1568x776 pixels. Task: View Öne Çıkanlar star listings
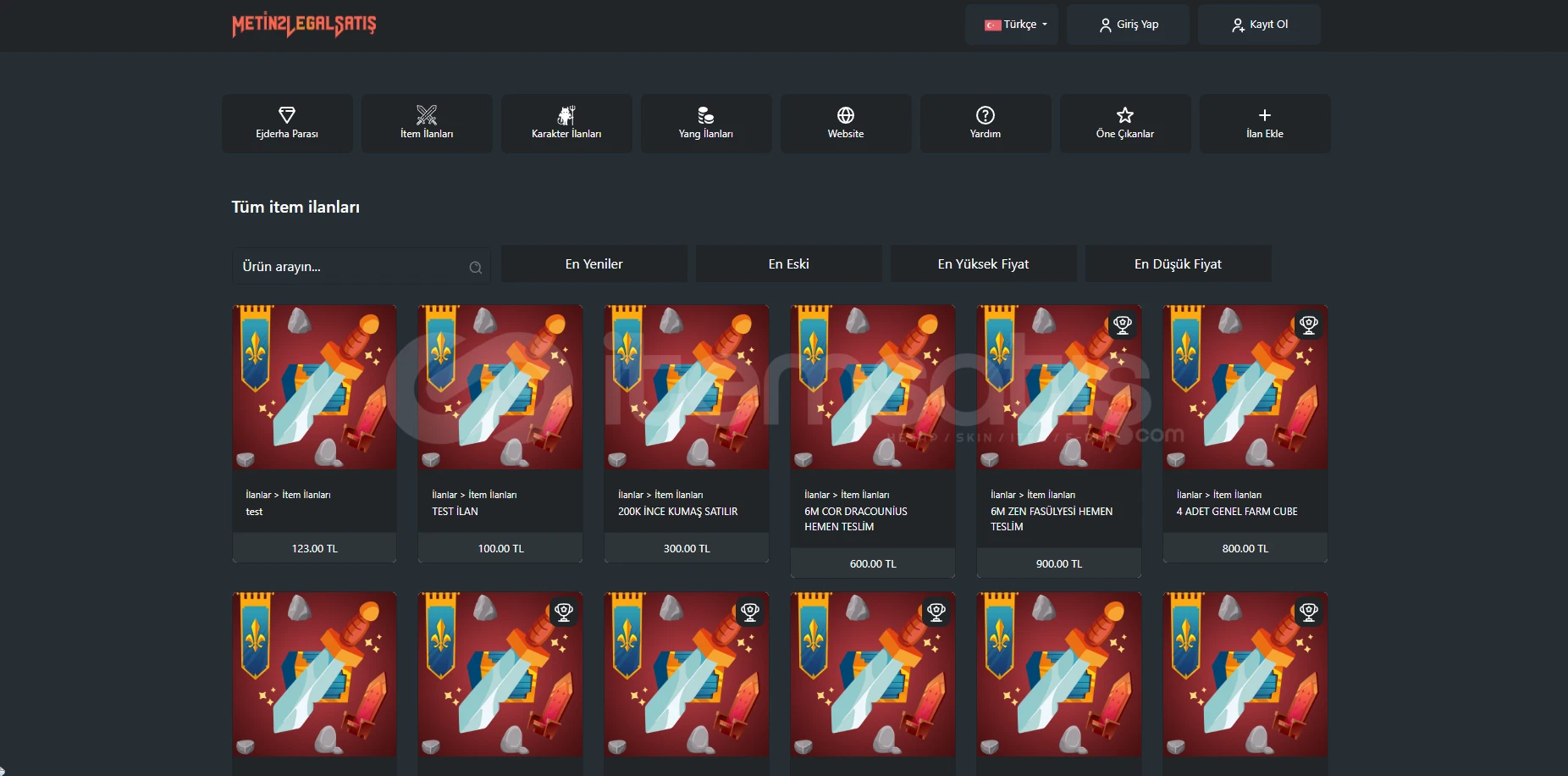tap(1125, 124)
